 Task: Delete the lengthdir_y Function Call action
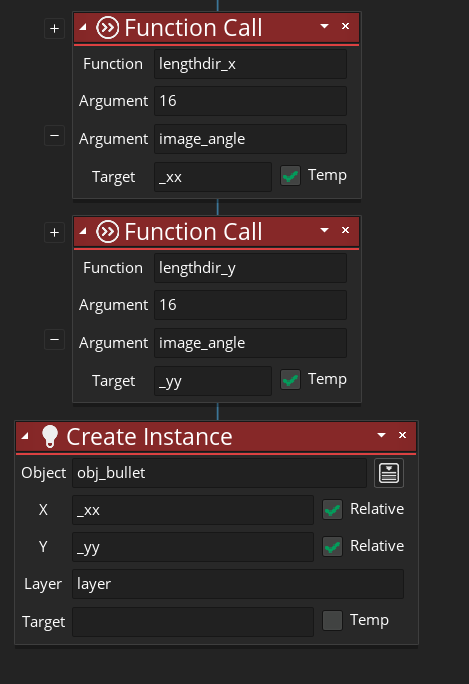click(345, 230)
